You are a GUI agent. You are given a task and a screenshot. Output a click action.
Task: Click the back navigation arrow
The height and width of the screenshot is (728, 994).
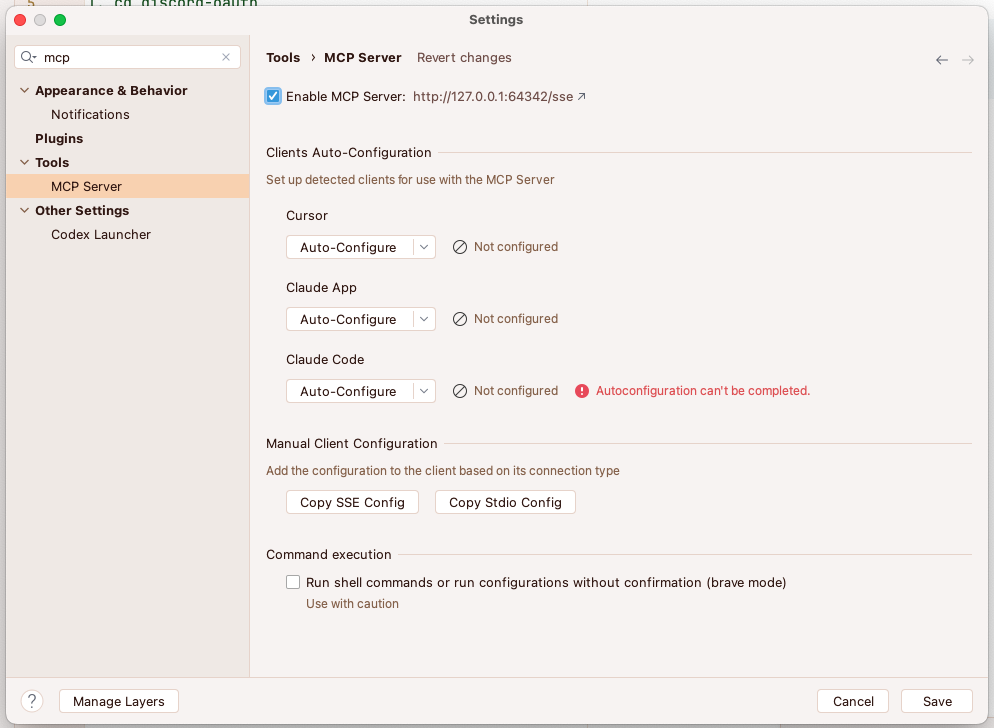942,60
